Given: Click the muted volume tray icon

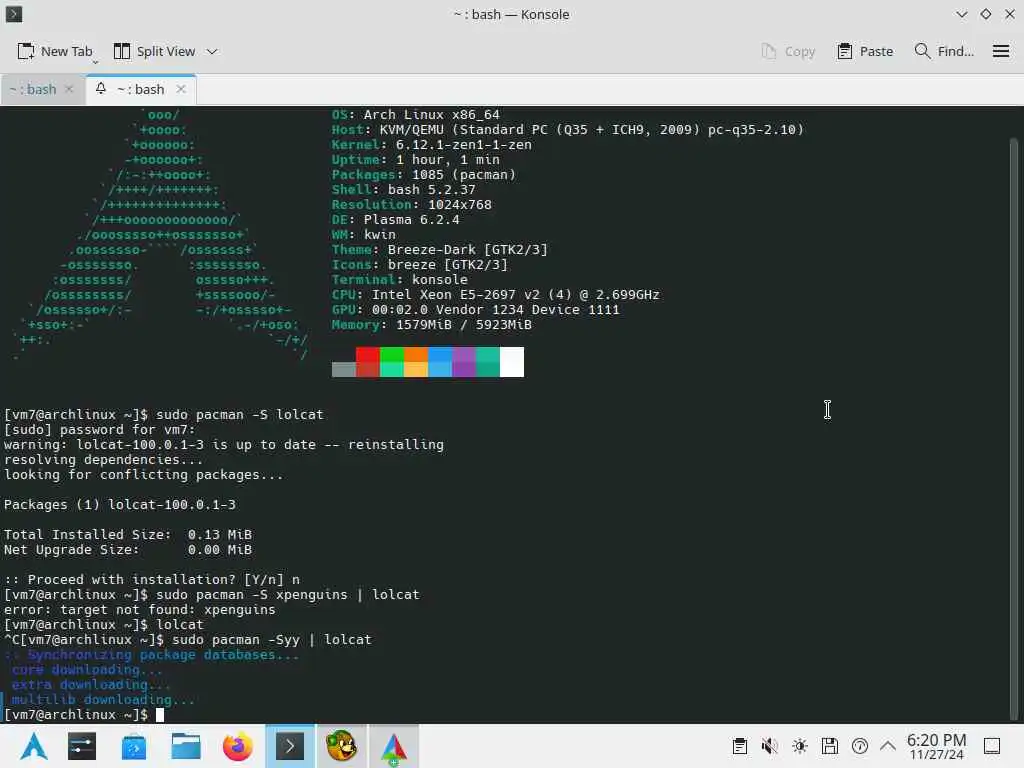Looking at the screenshot, I should [x=770, y=746].
